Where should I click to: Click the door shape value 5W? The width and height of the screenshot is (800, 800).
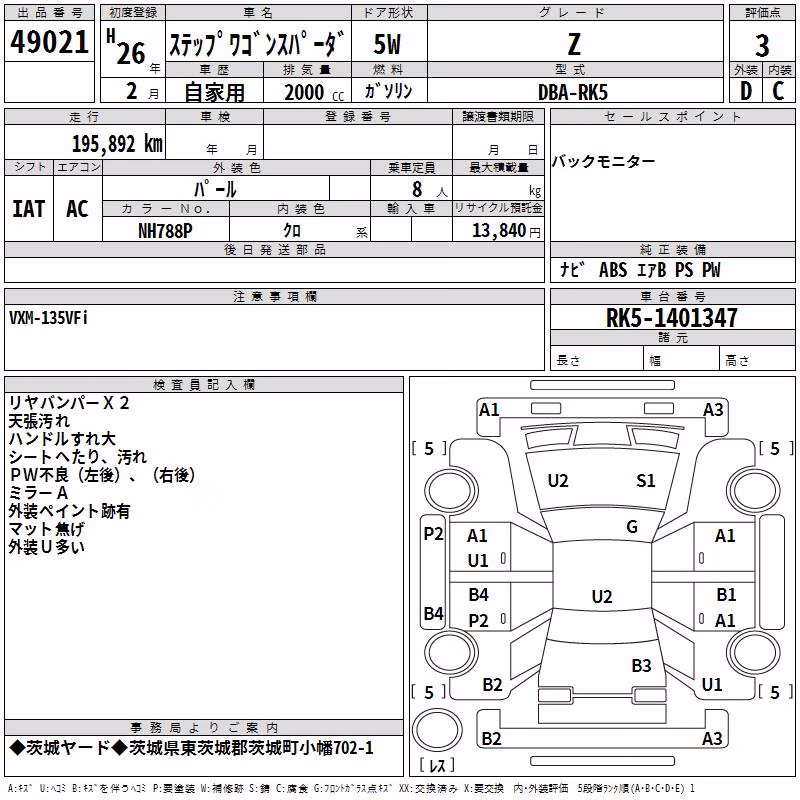pos(388,44)
